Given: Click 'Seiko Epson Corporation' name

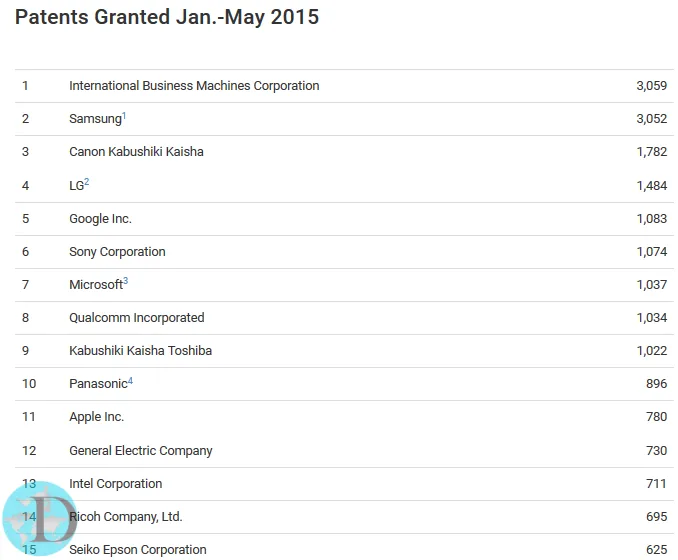Looking at the screenshot, I should (x=138, y=550).
